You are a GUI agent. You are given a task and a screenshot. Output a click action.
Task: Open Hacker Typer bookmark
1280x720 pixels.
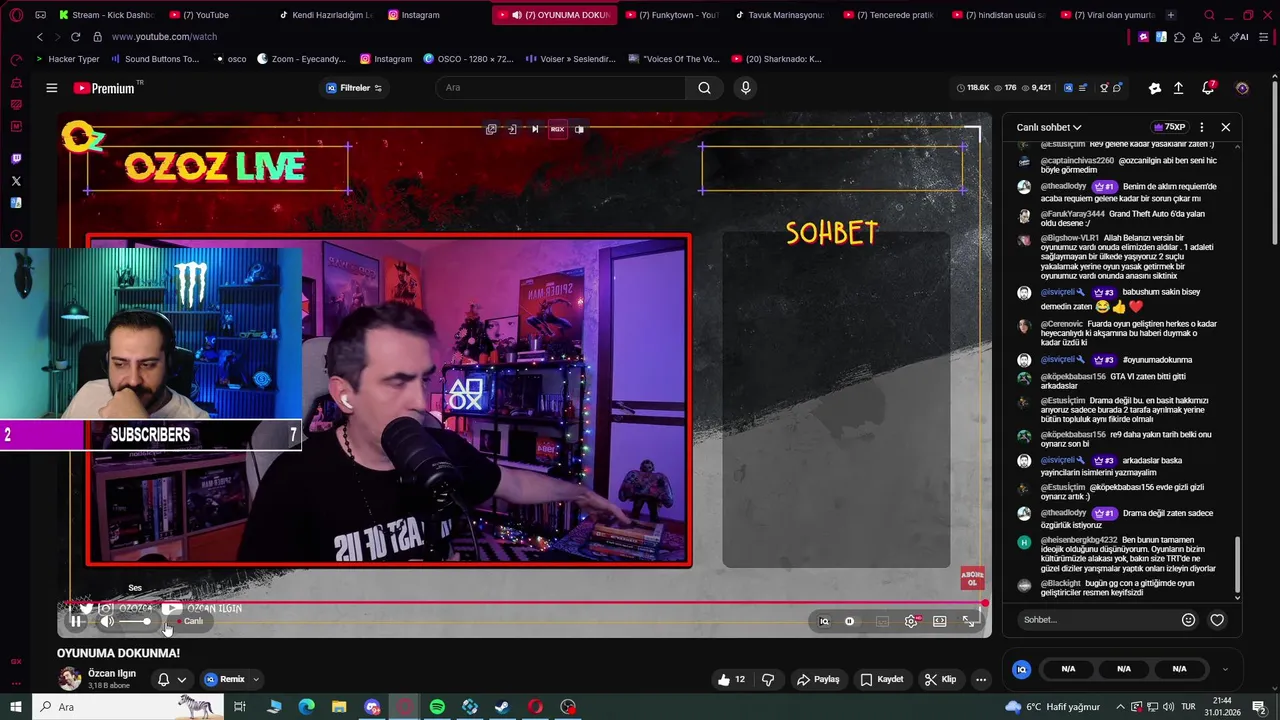tap(67, 59)
